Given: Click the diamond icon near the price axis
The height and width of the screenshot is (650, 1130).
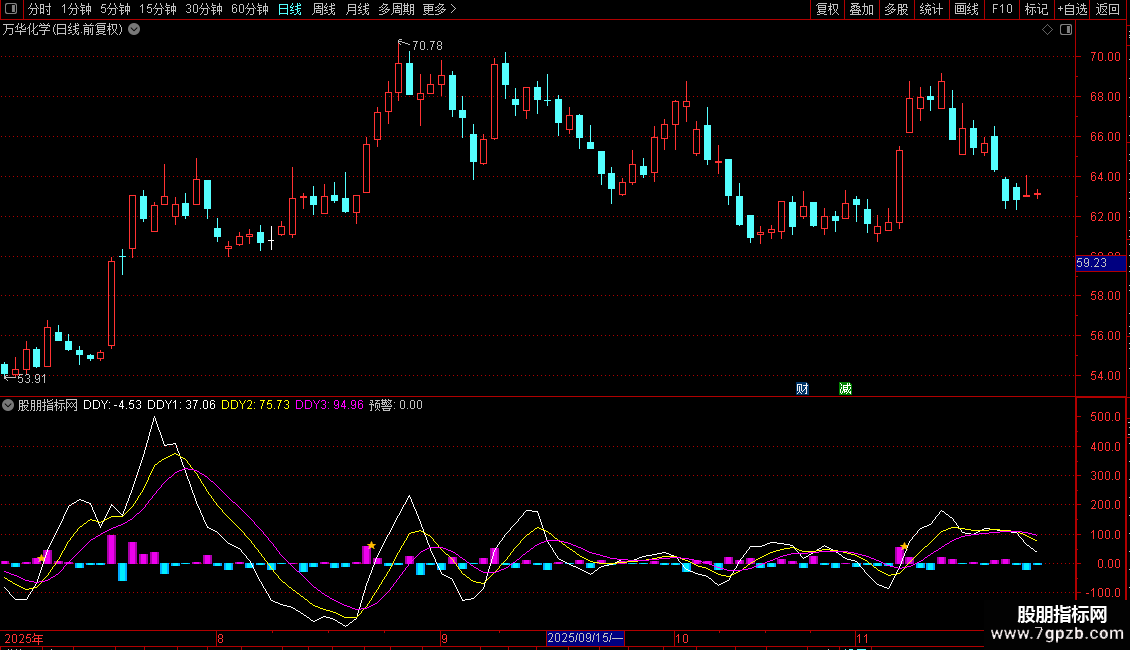Looking at the screenshot, I should (x=1047, y=30).
